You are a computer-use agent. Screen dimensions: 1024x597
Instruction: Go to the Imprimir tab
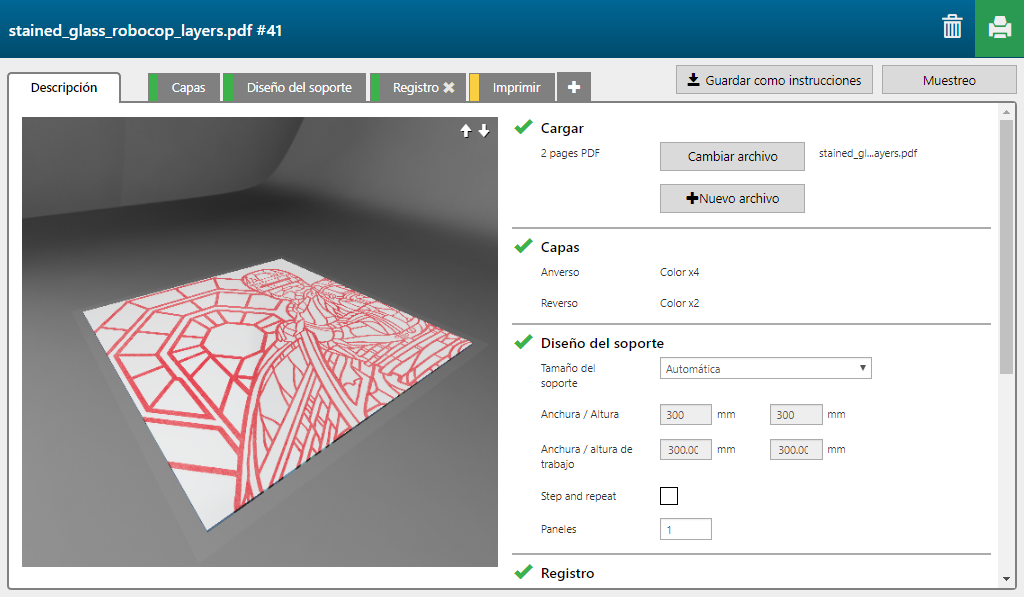(x=511, y=88)
